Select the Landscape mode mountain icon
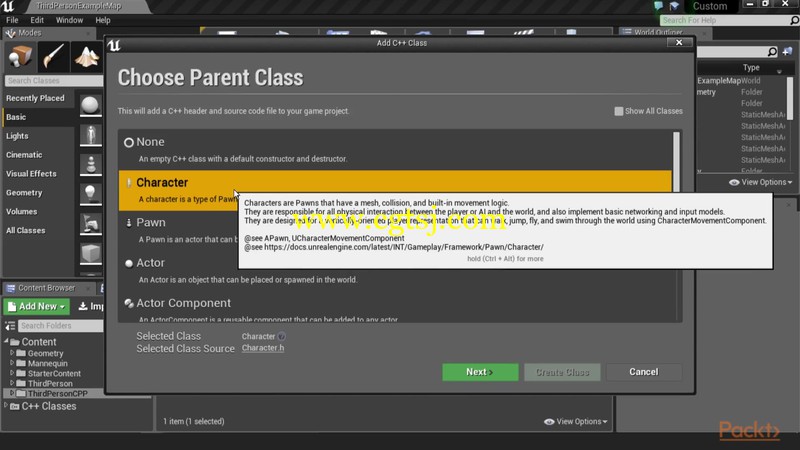The height and width of the screenshot is (450, 800). [x=87, y=56]
